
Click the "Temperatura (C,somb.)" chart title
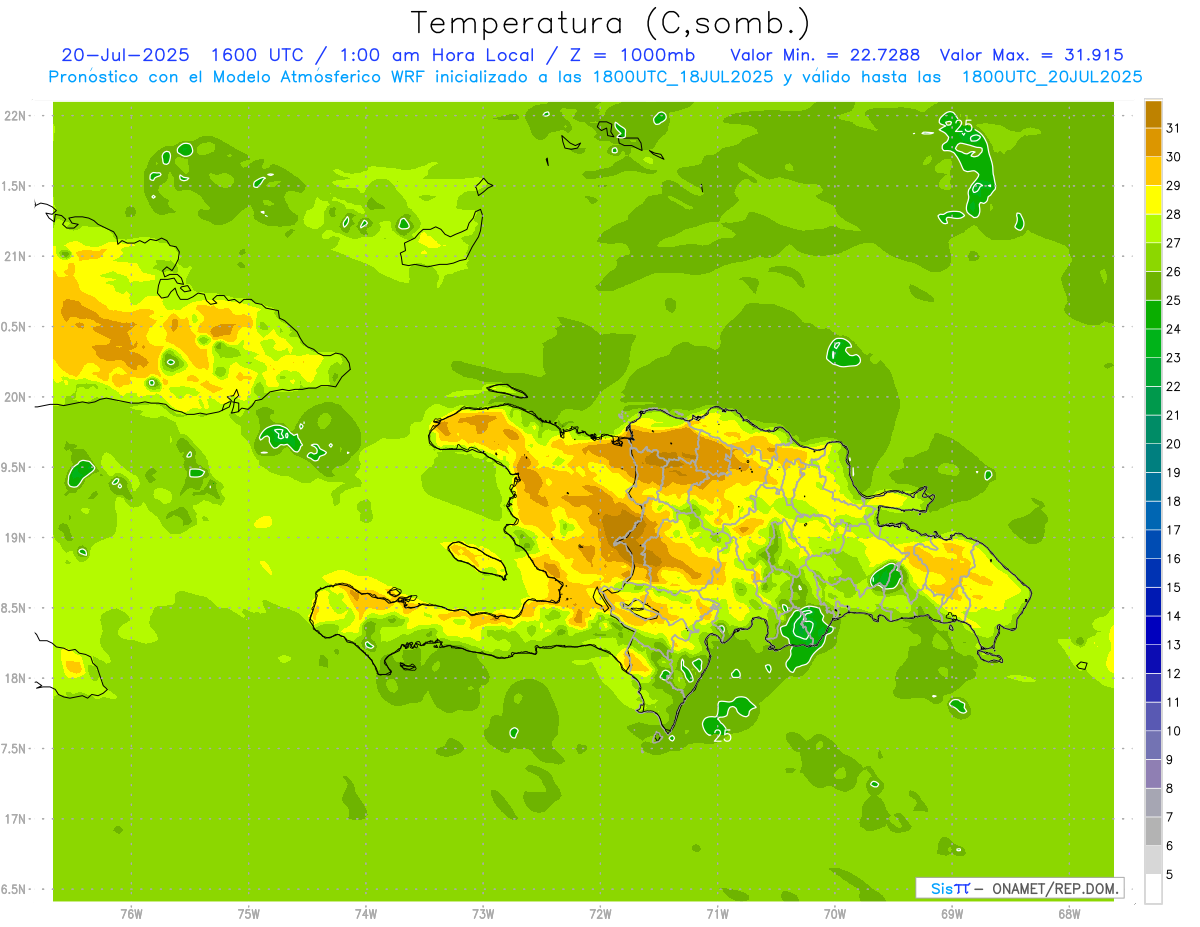(611, 23)
